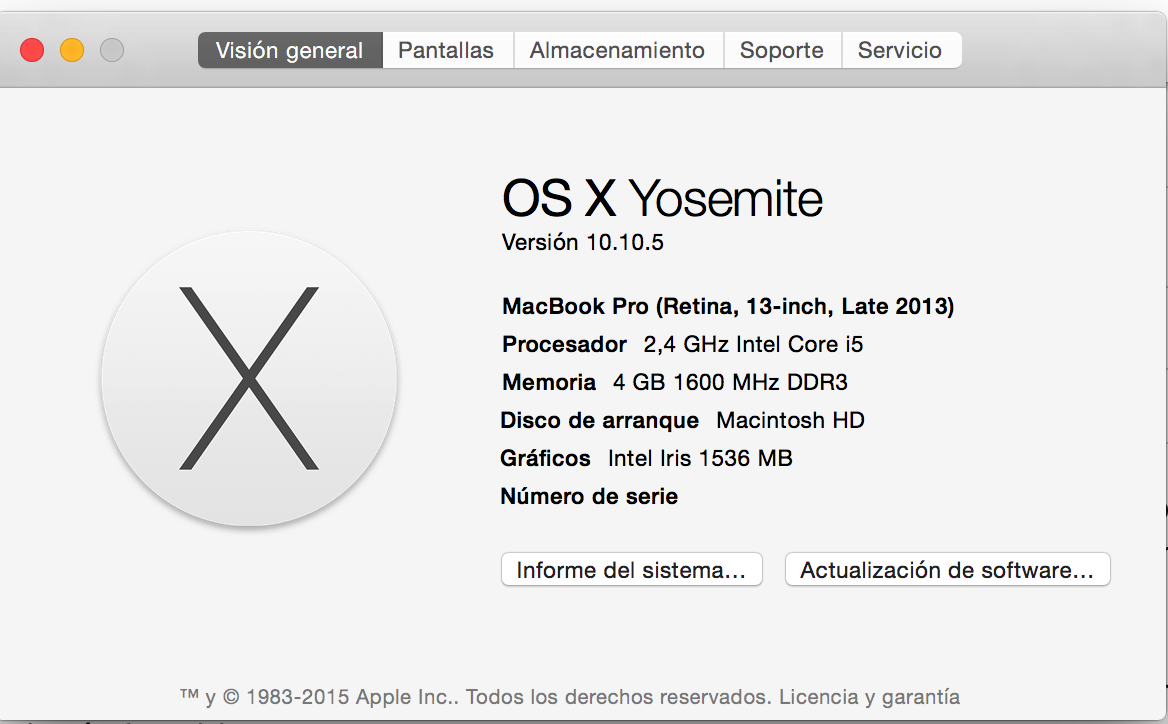Select the MacBook Pro model line

coord(728,306)
